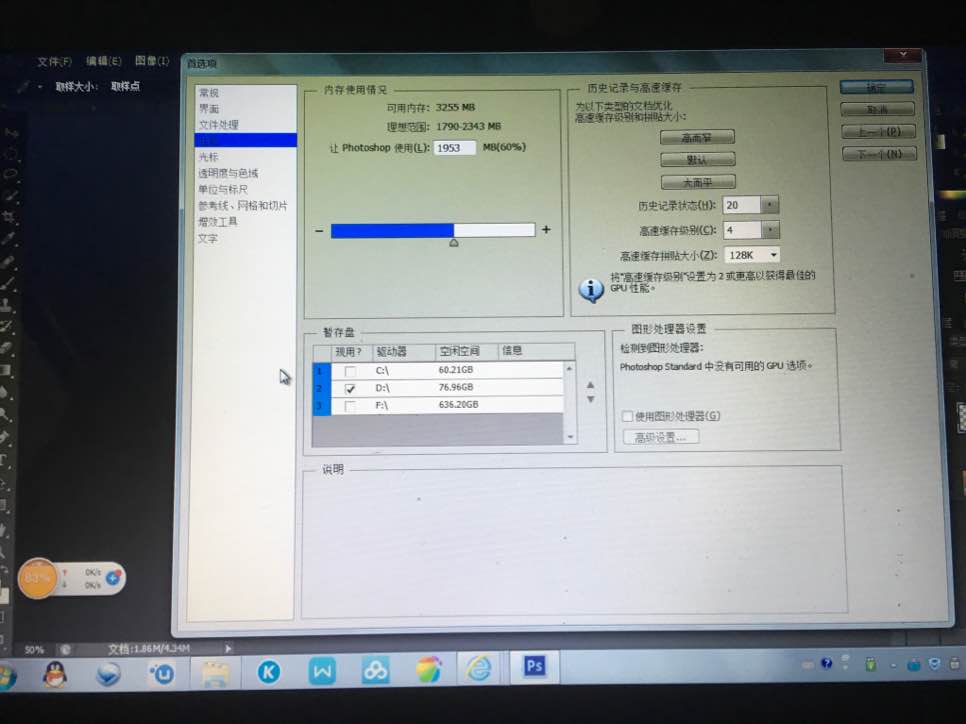Viewport: 966px width, 724px height.
Task: Open 文件(F) menu
Action: coord(55,62)
